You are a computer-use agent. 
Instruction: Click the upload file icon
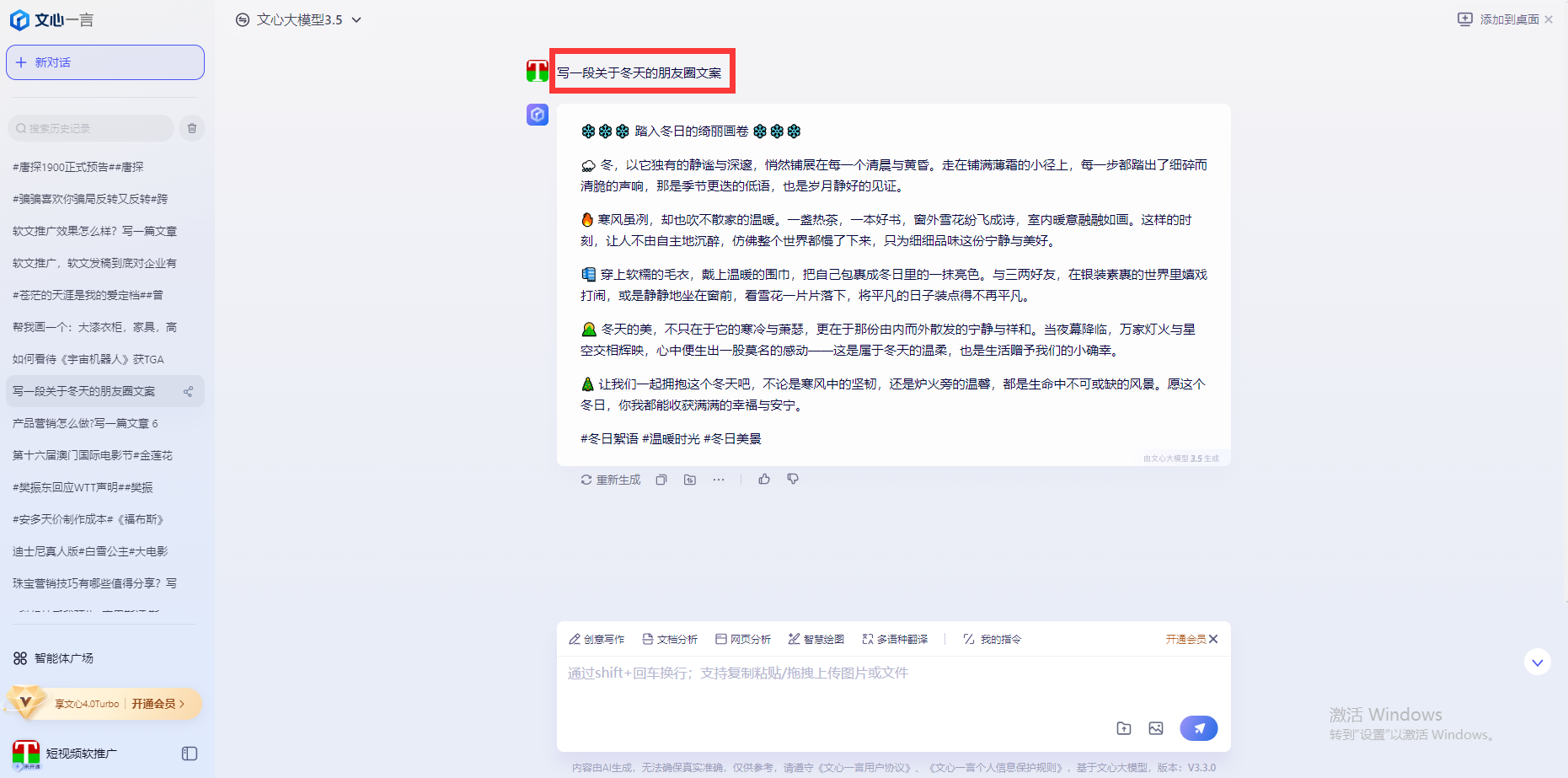point(1124,728)
